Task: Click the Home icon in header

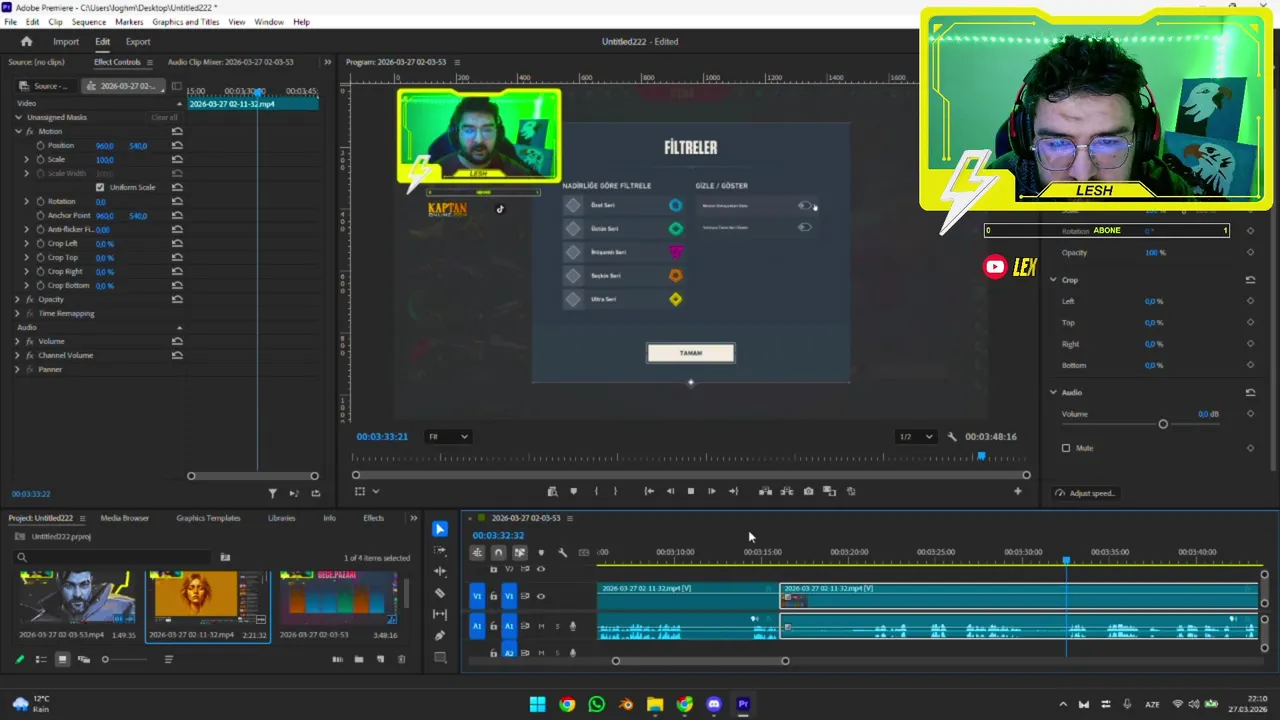Action: tap(27, 42)
